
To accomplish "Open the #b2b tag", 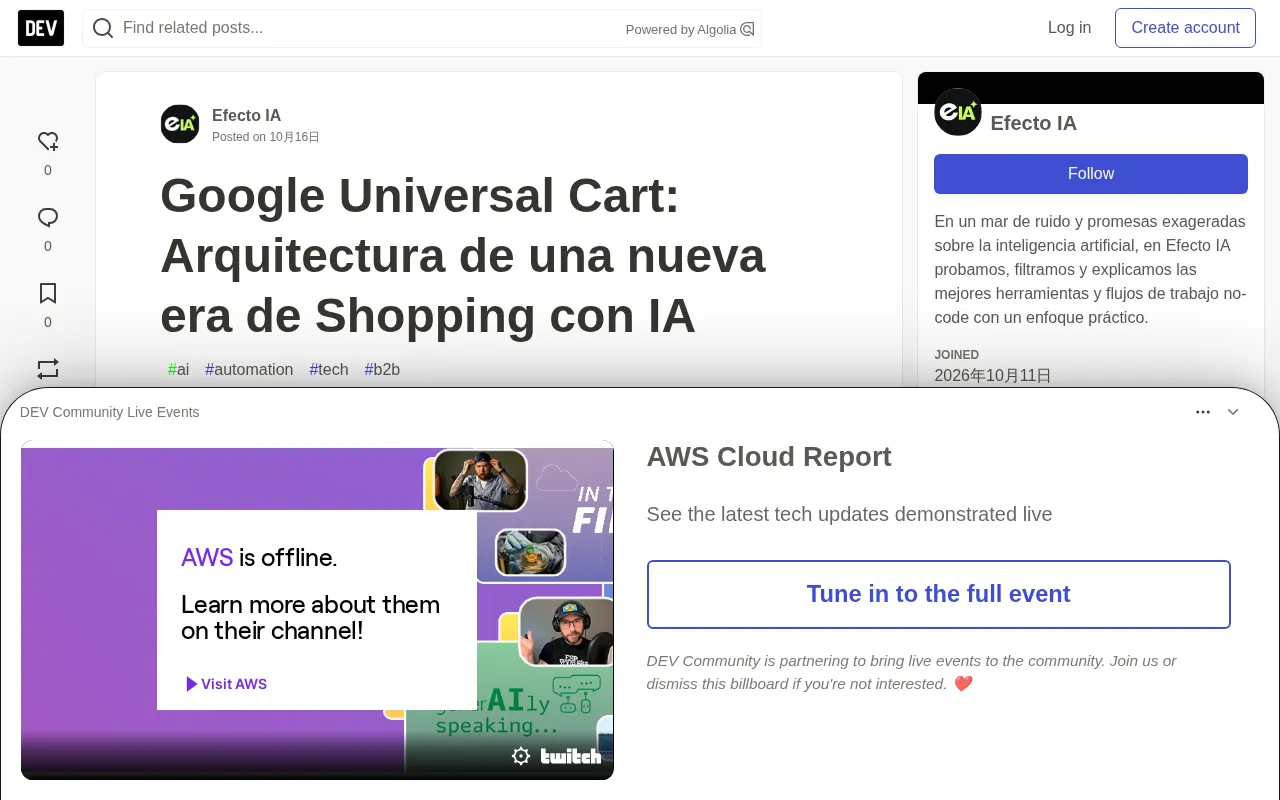I will (382, 369).
